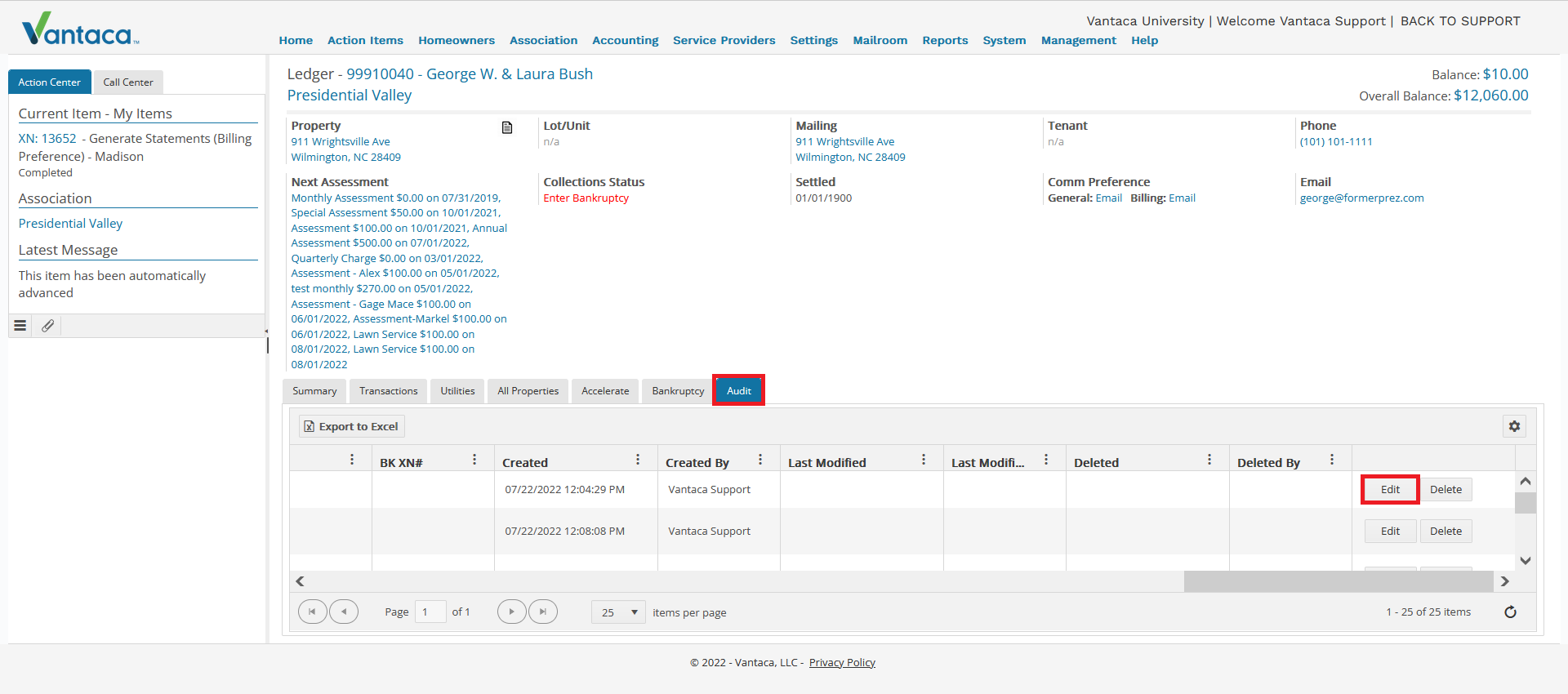
Task: Click Export to Excel button
Action: pyautogui.click(x=351, y=426)
